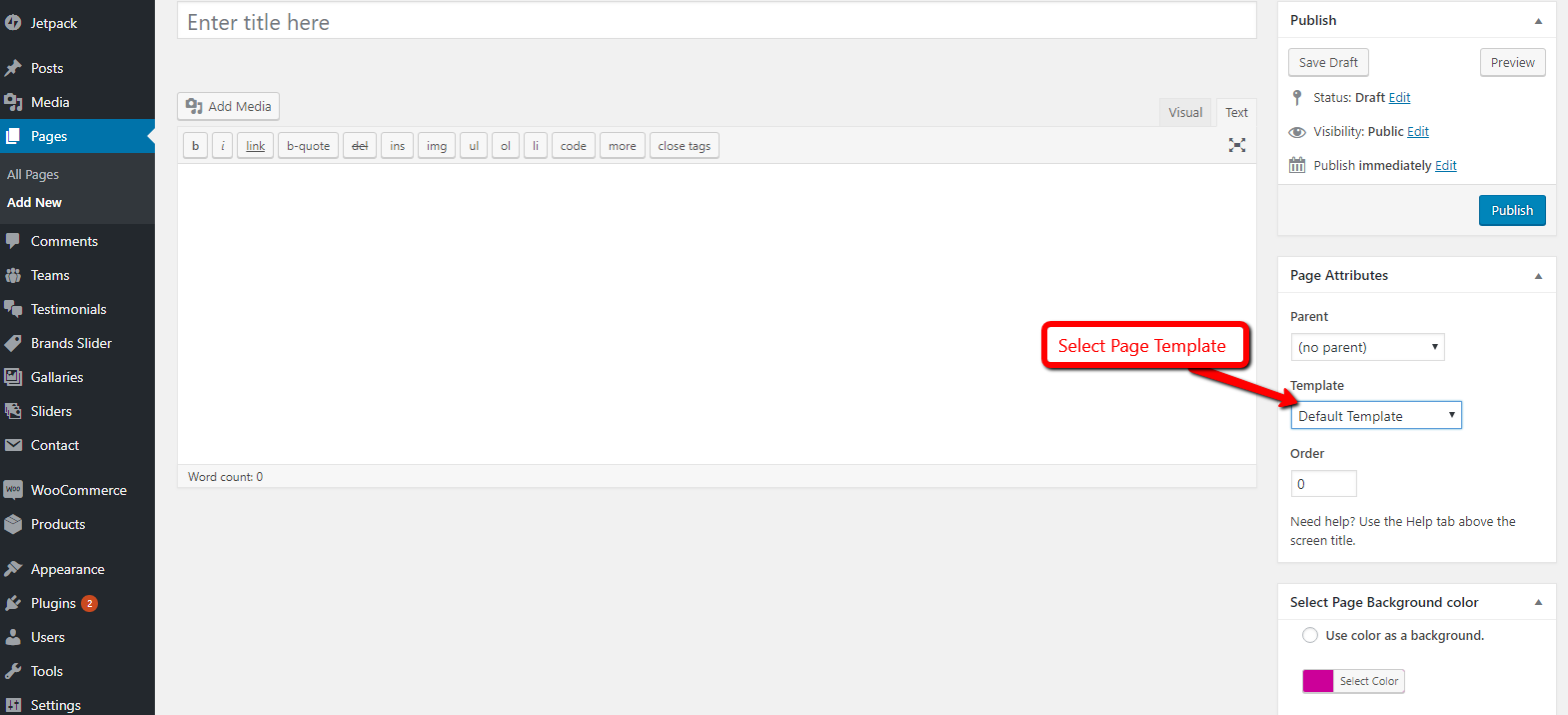Open Appearance via paintbrush icon

tap(13, 569)
